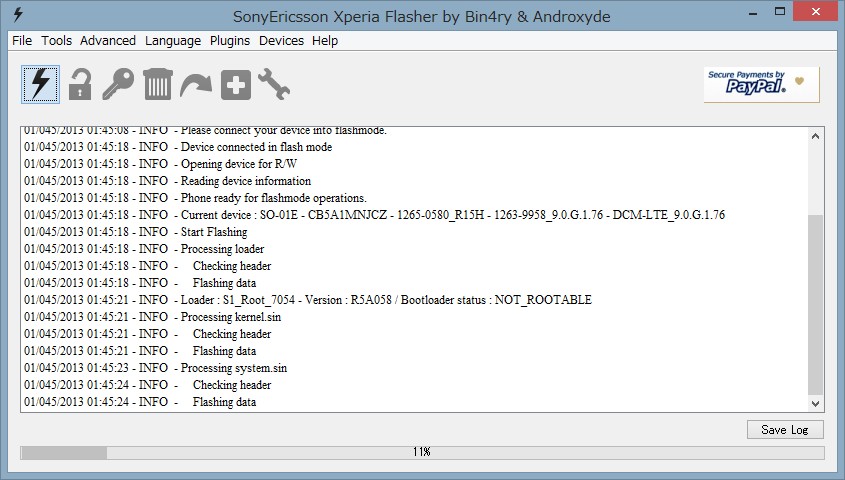Open the Tools menu

(x=56, y=41)
